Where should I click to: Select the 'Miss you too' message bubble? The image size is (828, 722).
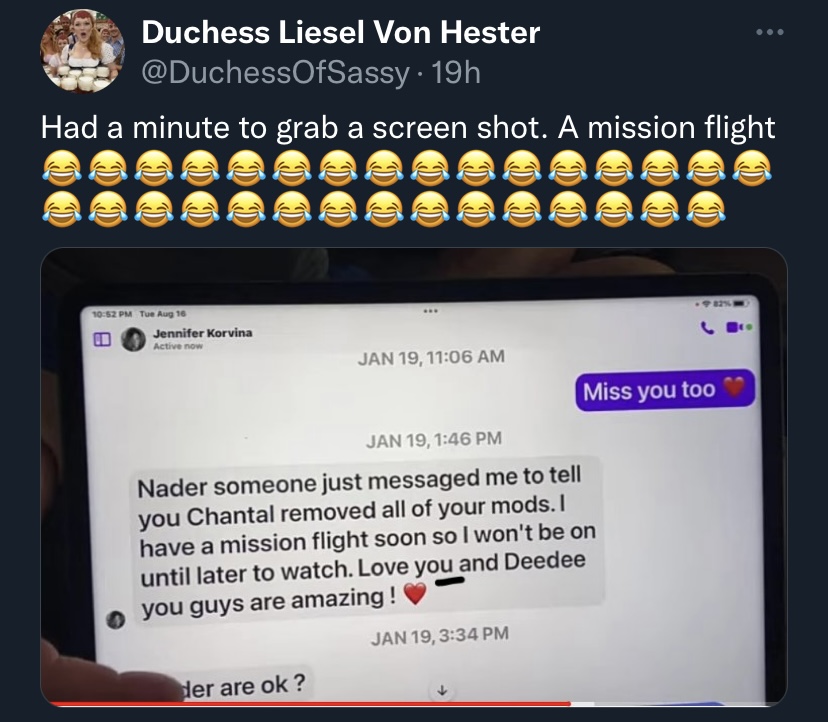click(x=665, y=390)
